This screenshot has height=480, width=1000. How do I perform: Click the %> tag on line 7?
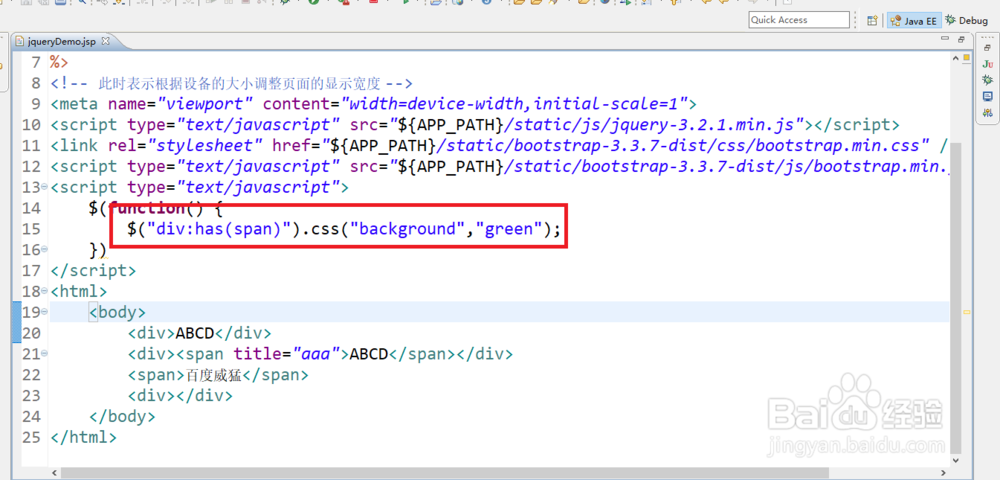tap(59, 62)
